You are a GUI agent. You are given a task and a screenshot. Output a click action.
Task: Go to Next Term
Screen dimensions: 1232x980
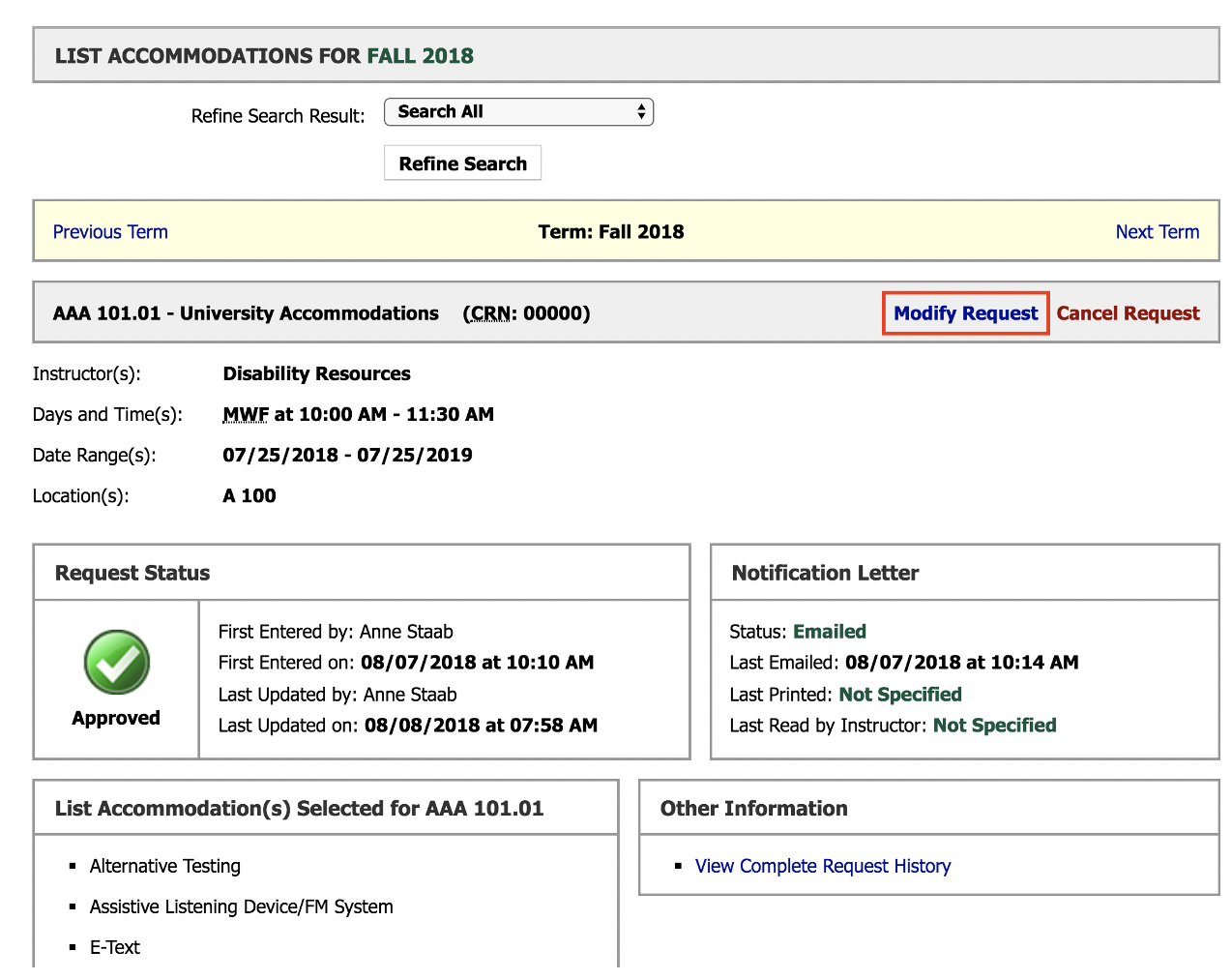pos(1157,232)
